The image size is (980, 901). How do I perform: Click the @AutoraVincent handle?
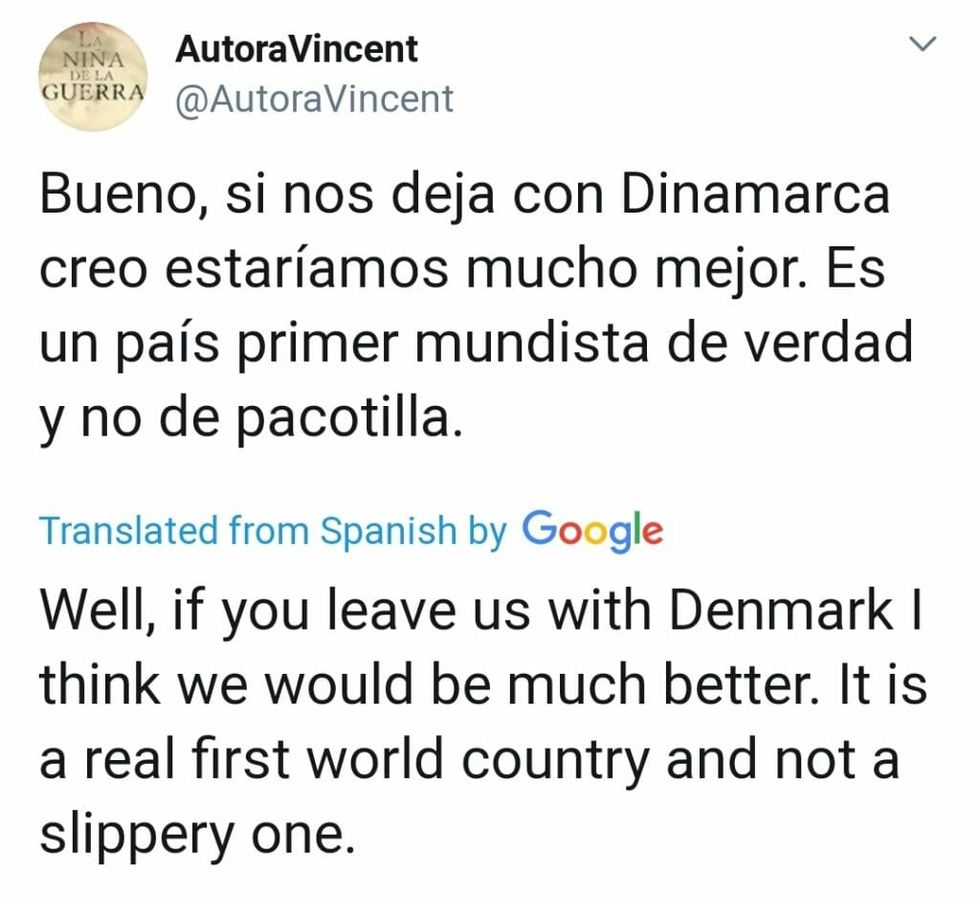tap(314, 100)
